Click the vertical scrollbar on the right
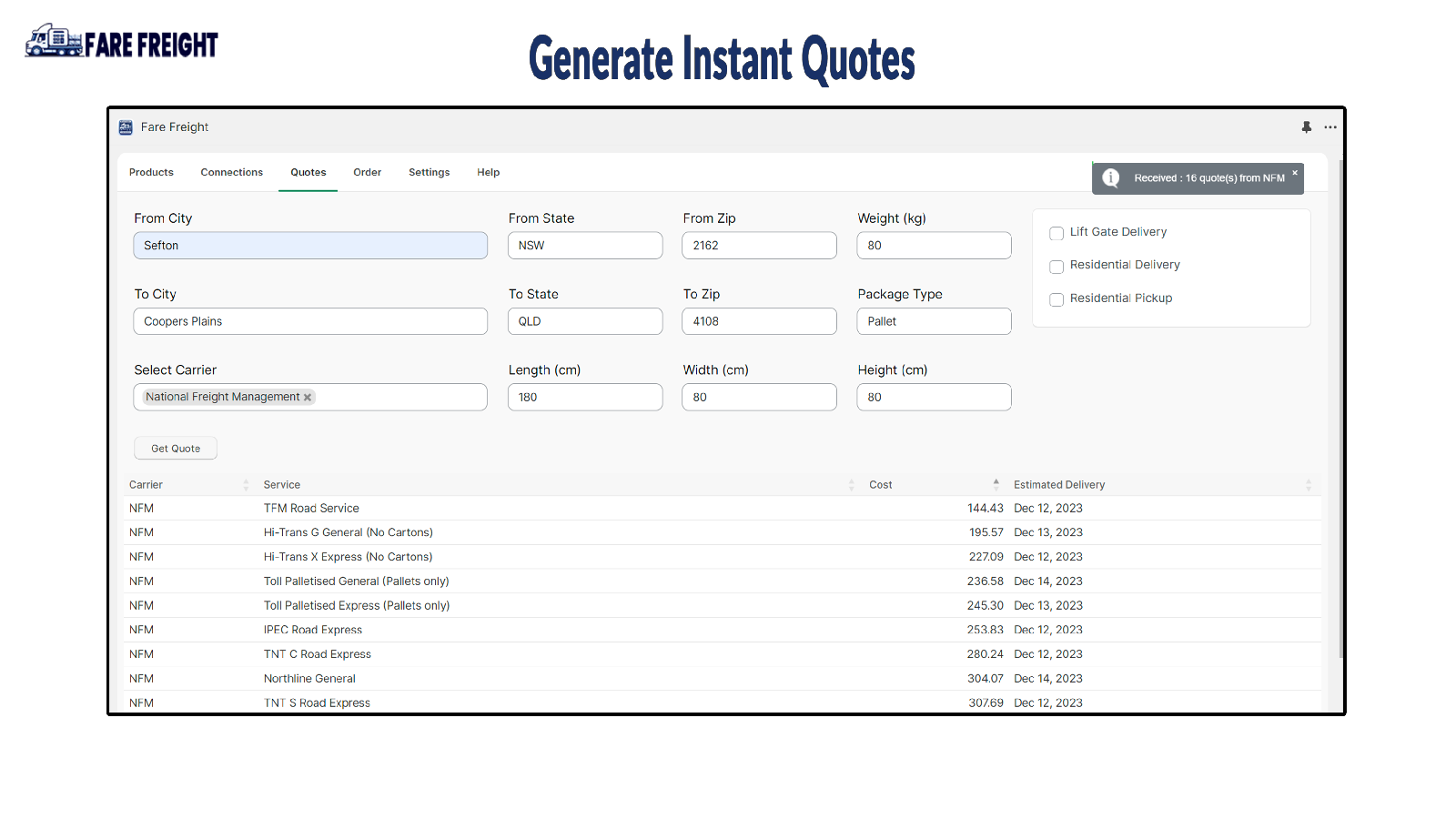1456x819 pixels. pos(1341,409)
